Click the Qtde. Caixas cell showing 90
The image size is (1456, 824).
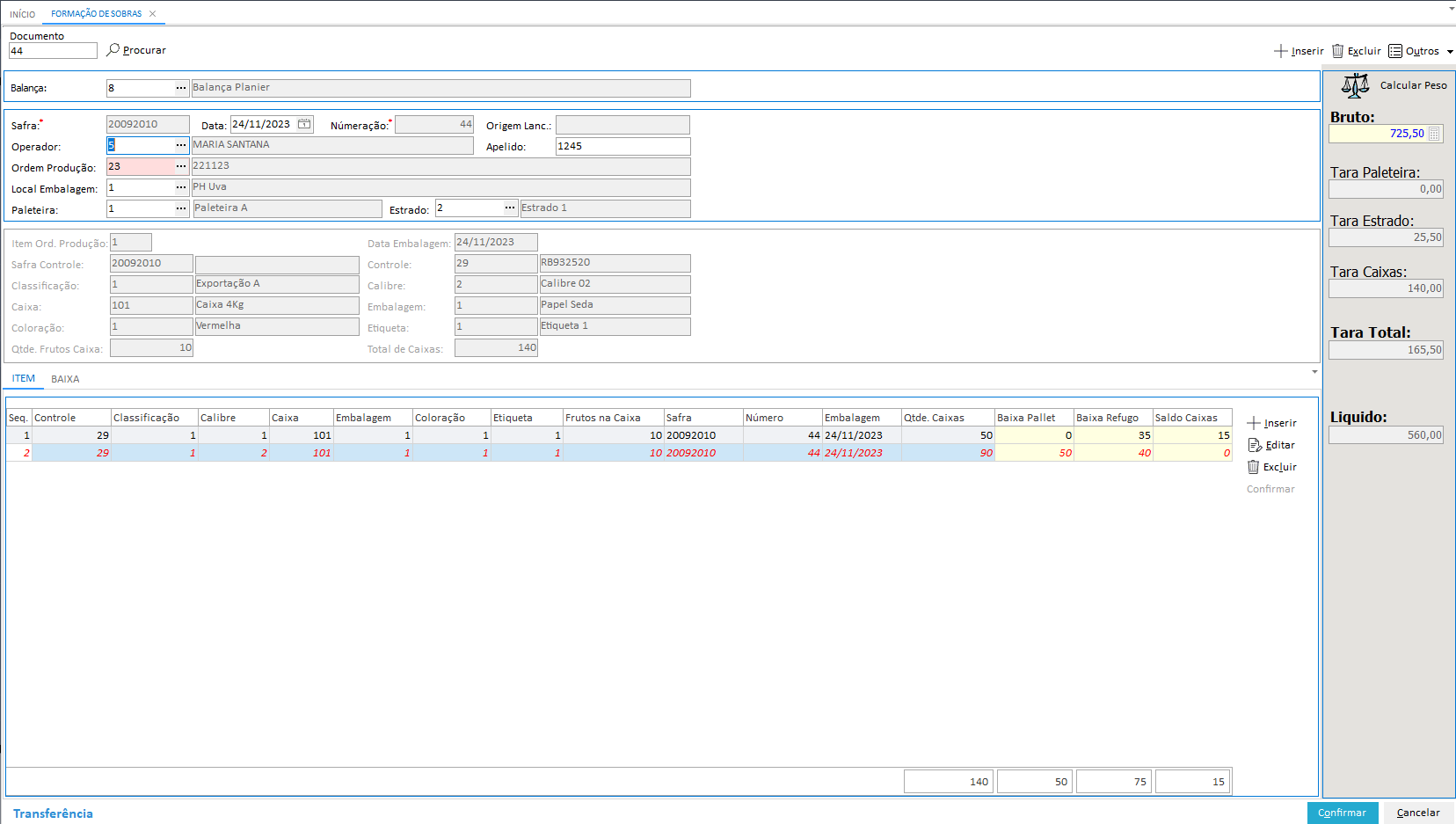948,453
